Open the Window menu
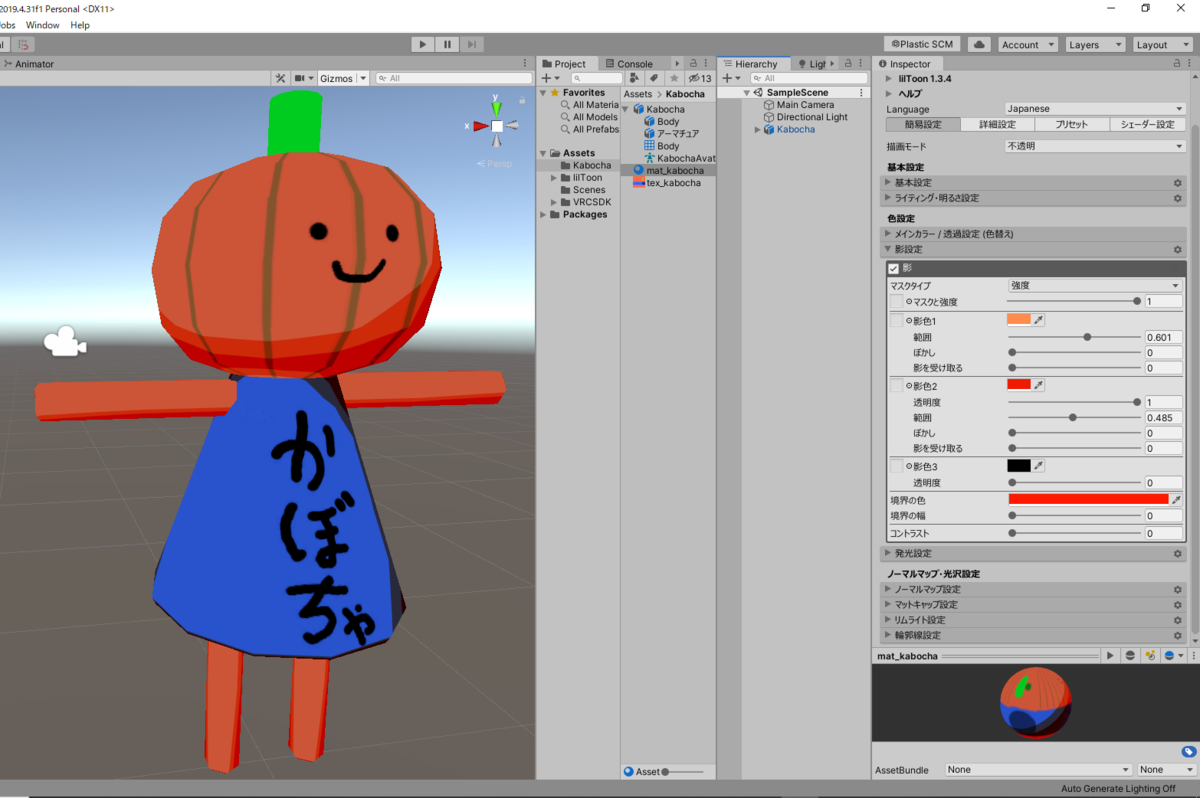The image size is (1200, 798). pos(43,25)
